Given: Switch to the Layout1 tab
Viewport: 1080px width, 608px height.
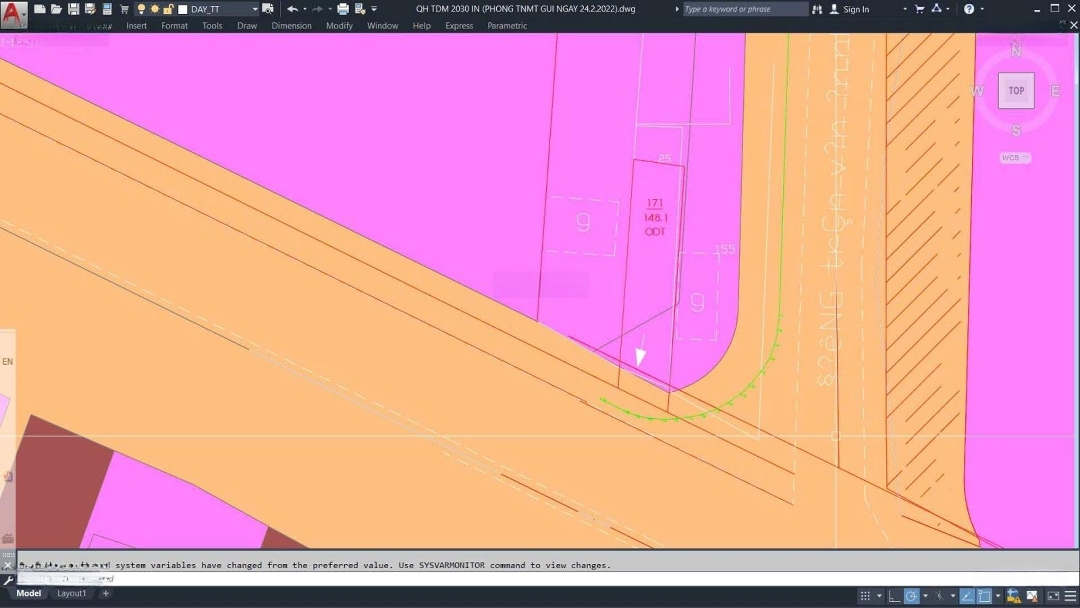Looking at the screenshot, I should click(x=71, y=593).
